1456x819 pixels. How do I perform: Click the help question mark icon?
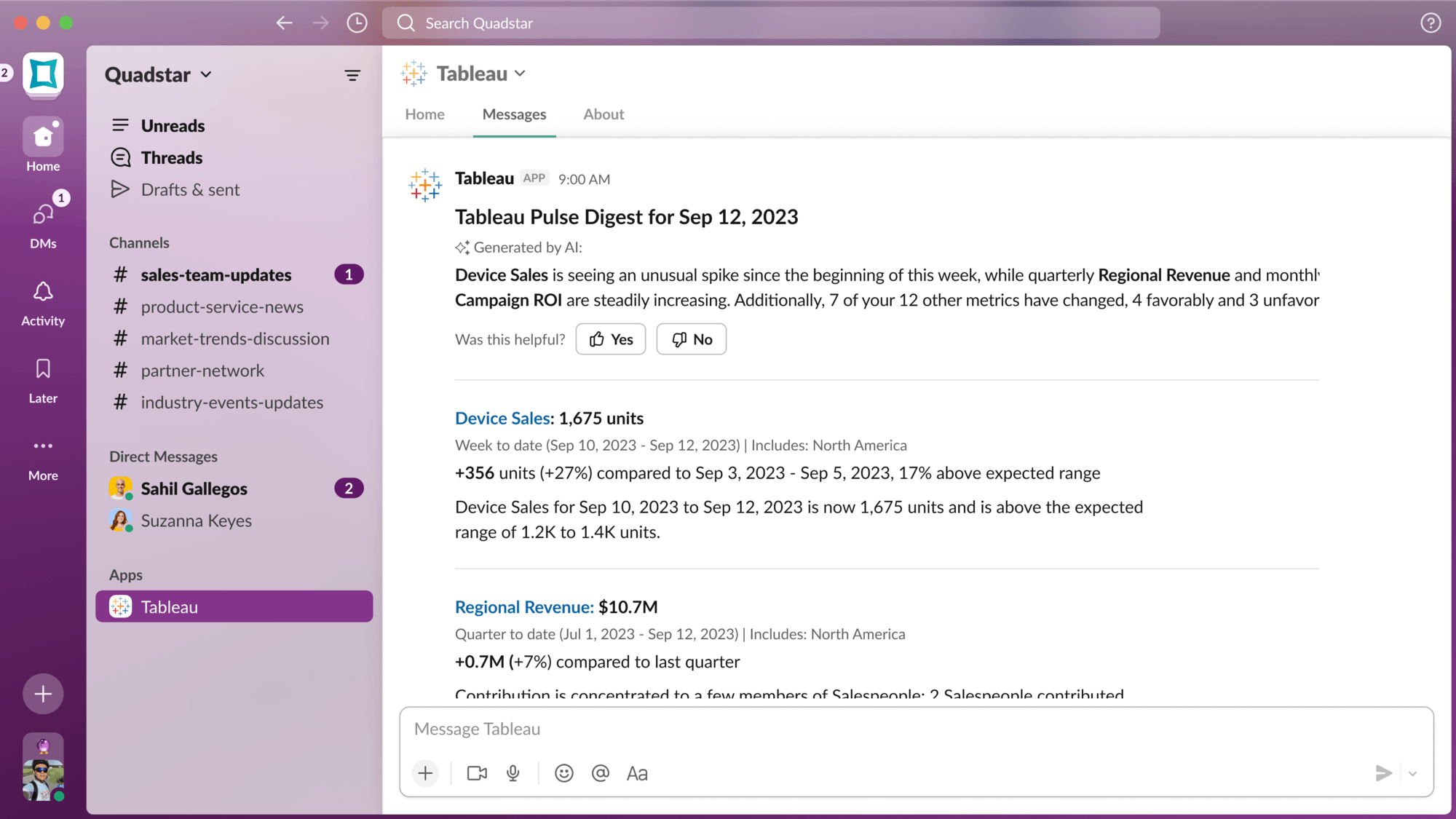[1431, 23]
